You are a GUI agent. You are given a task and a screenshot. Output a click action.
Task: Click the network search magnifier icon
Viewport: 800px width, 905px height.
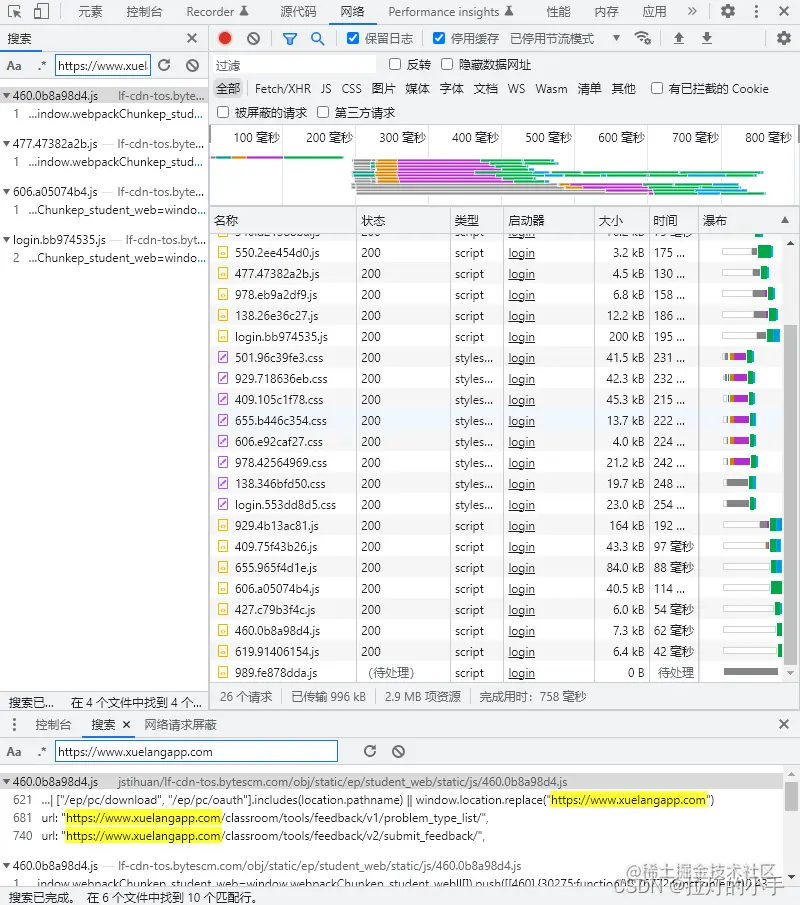317,39
